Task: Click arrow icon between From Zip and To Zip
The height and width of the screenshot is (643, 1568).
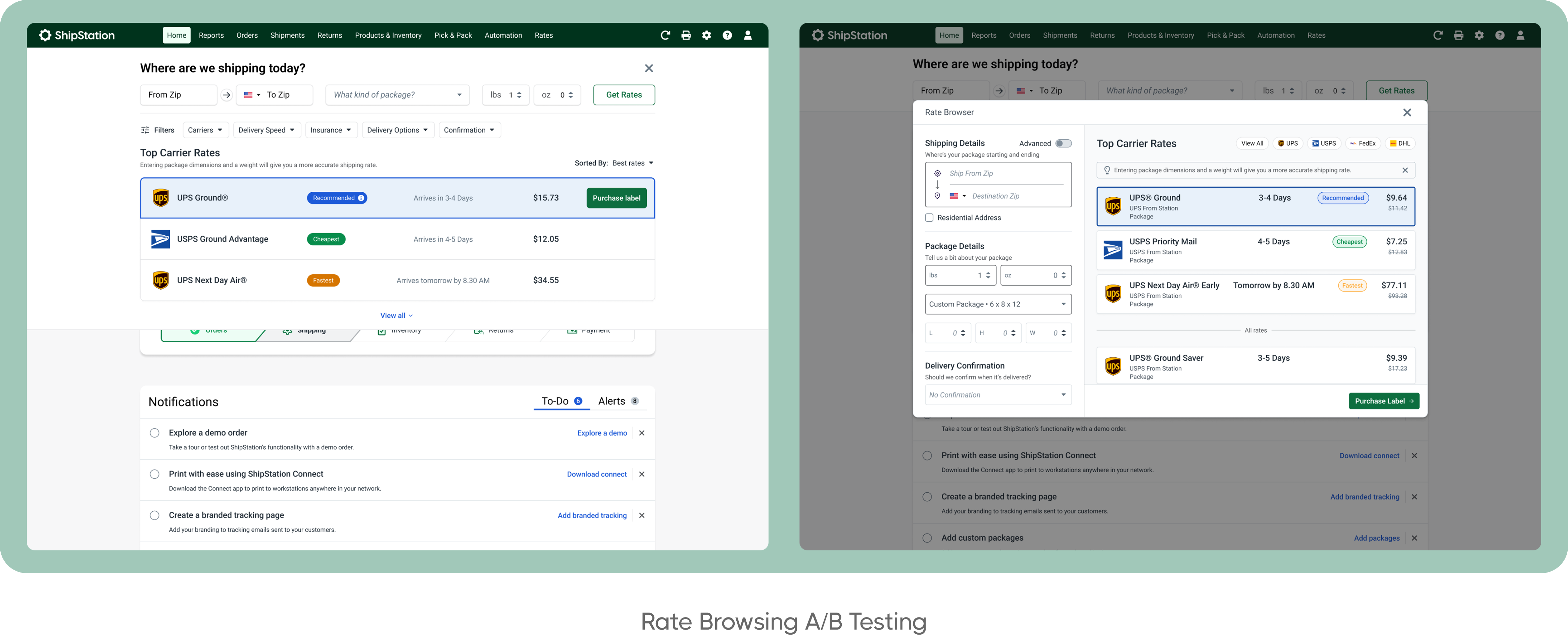Action: click(x=227, y=95)
